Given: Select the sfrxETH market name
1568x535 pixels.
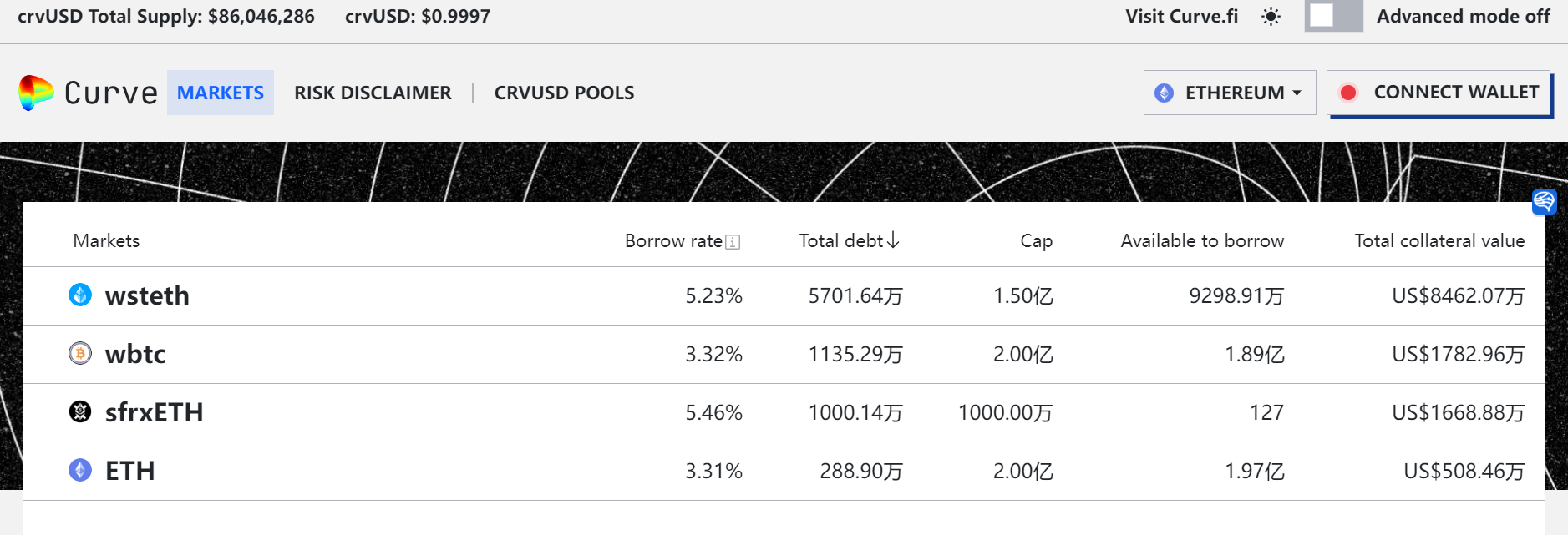Looking at the screenshot, I should [155, 412].
